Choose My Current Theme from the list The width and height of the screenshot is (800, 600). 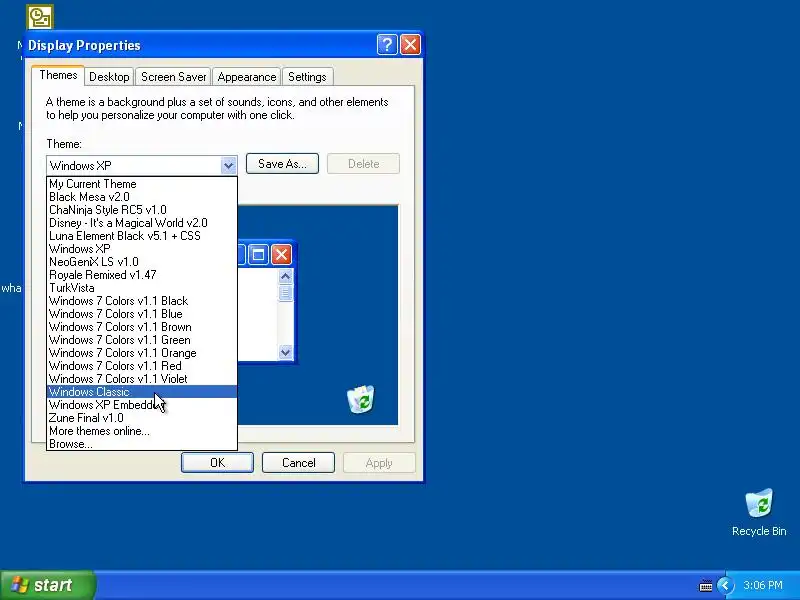click(142, 184)
